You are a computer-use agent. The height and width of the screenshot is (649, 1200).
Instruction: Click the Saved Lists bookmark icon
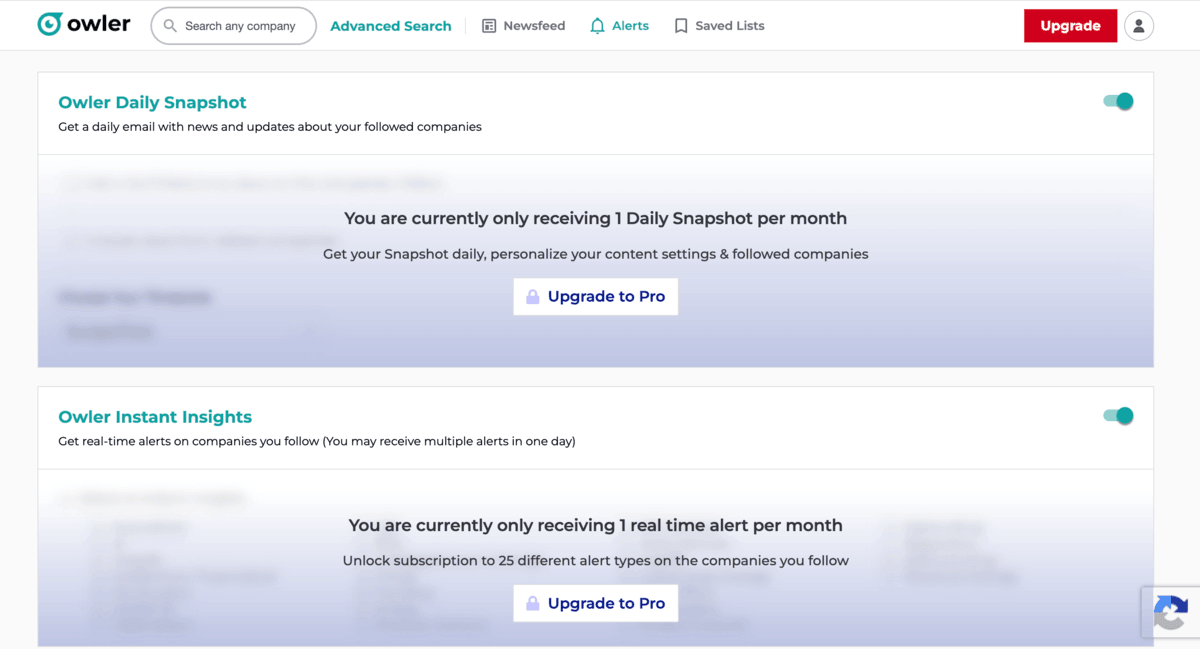coord(681,26)
